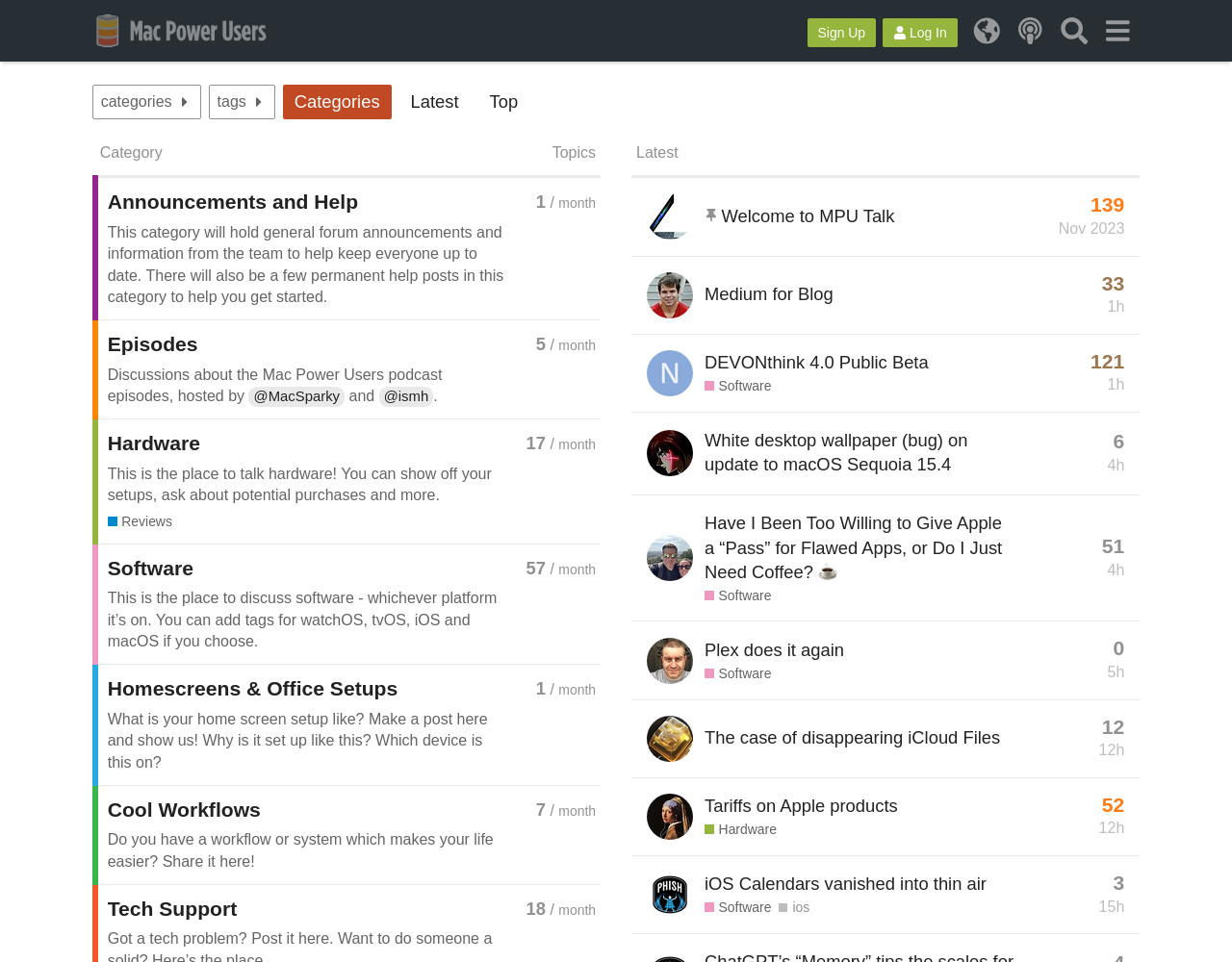Click the 57 / month Software topic count
This screenshot has width=1232, height=962.
(x=560, y=569)
